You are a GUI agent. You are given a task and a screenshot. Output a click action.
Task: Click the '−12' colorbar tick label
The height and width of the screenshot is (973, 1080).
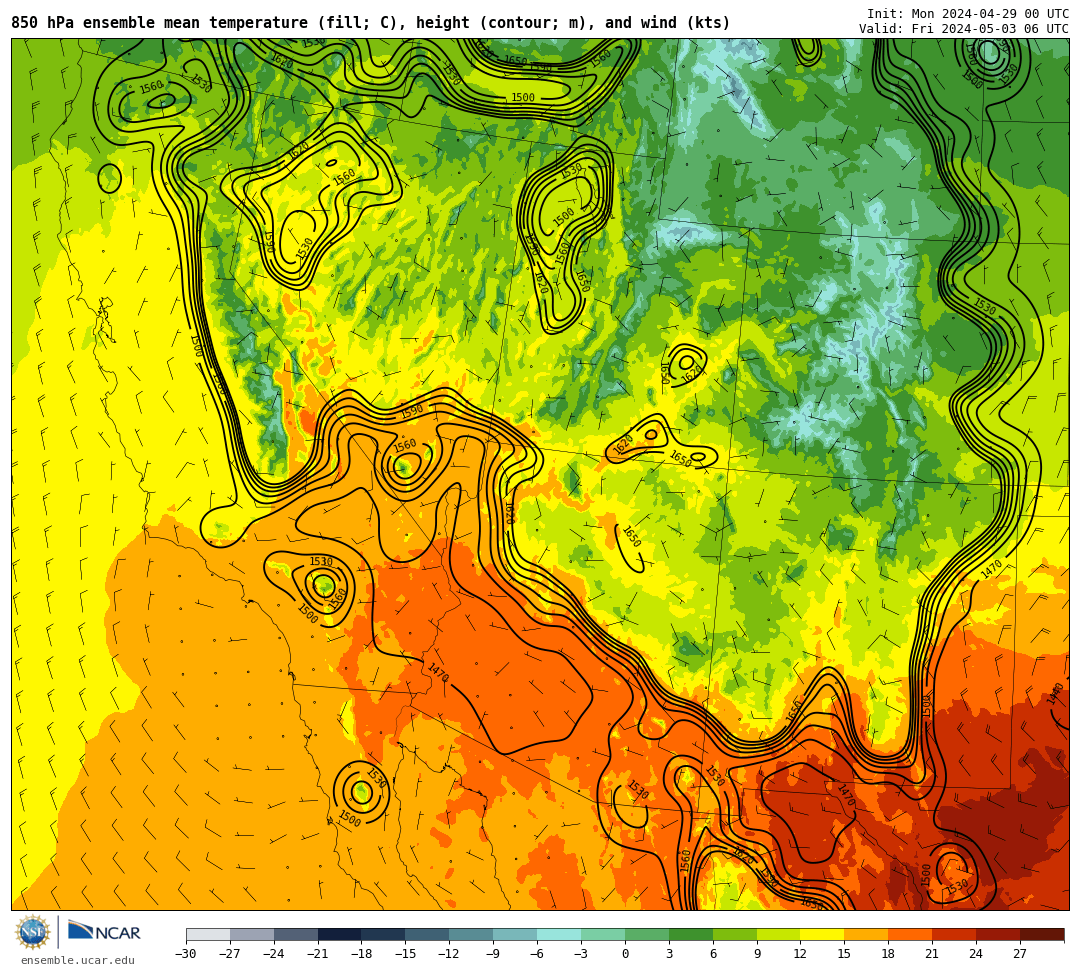coord(450,954)
